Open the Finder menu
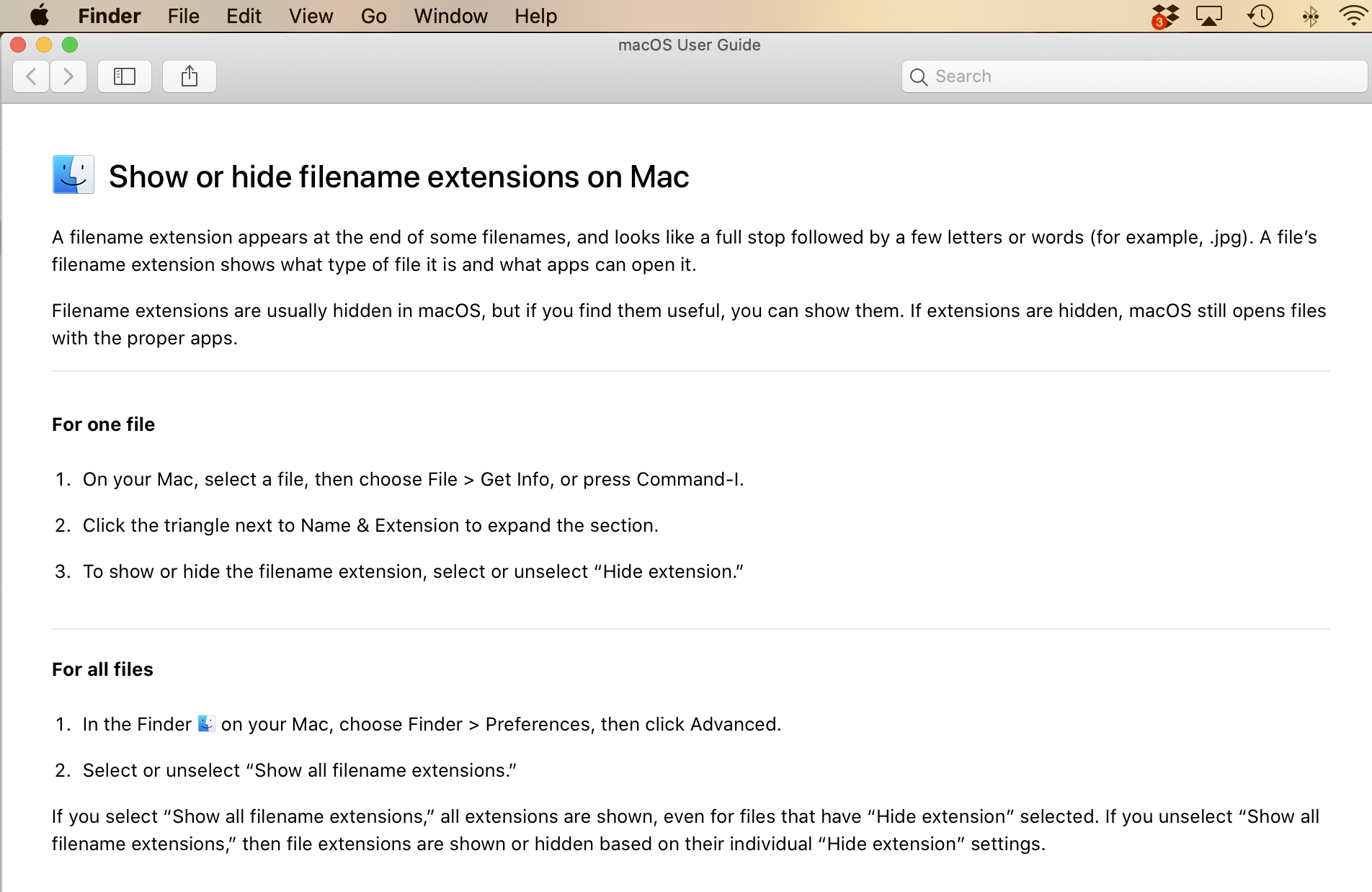The width and height of the screenshot is (1372, 892). coord(110,16)
